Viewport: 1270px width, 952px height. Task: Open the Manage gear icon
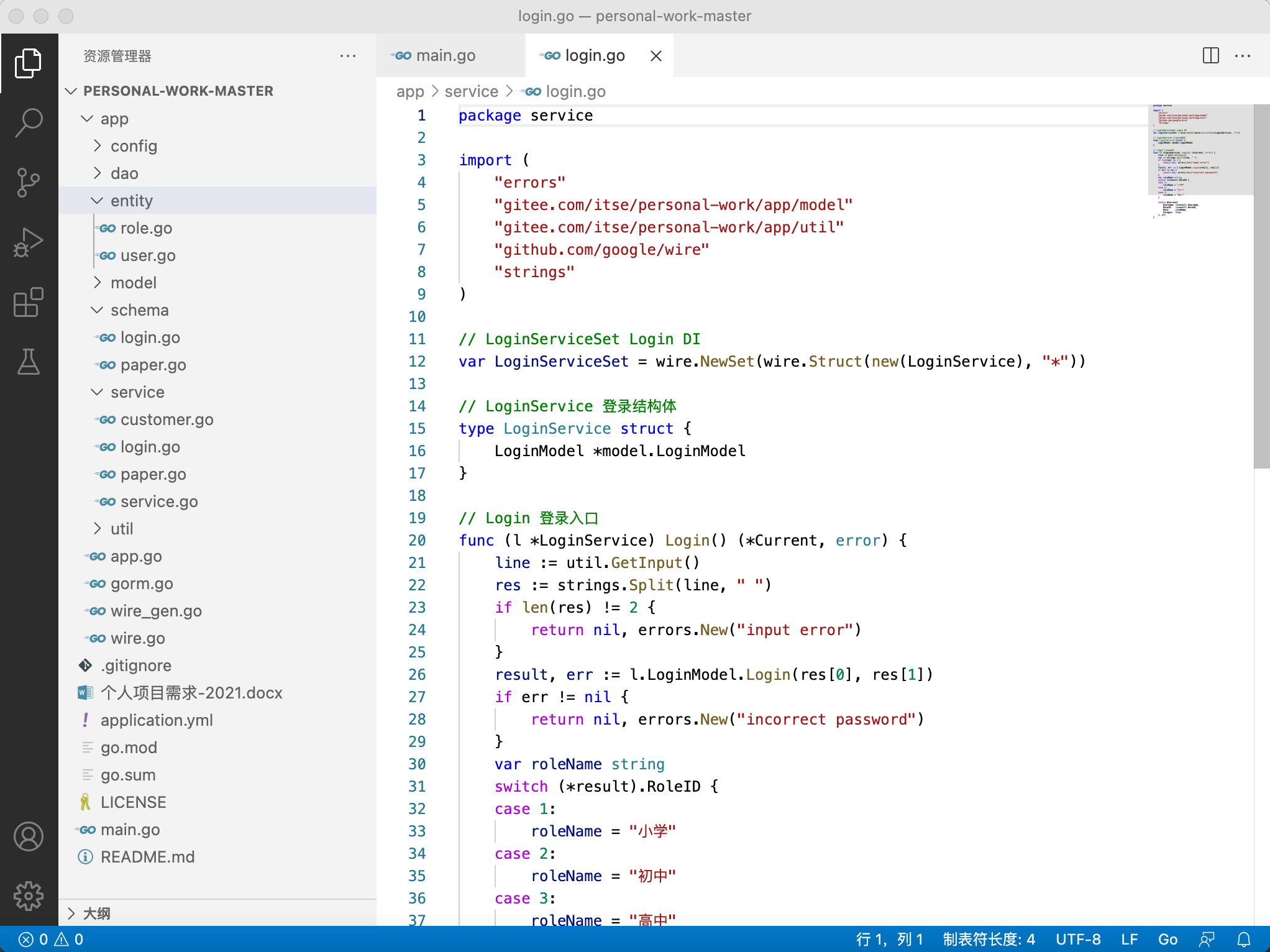click(x=29, y=895)
